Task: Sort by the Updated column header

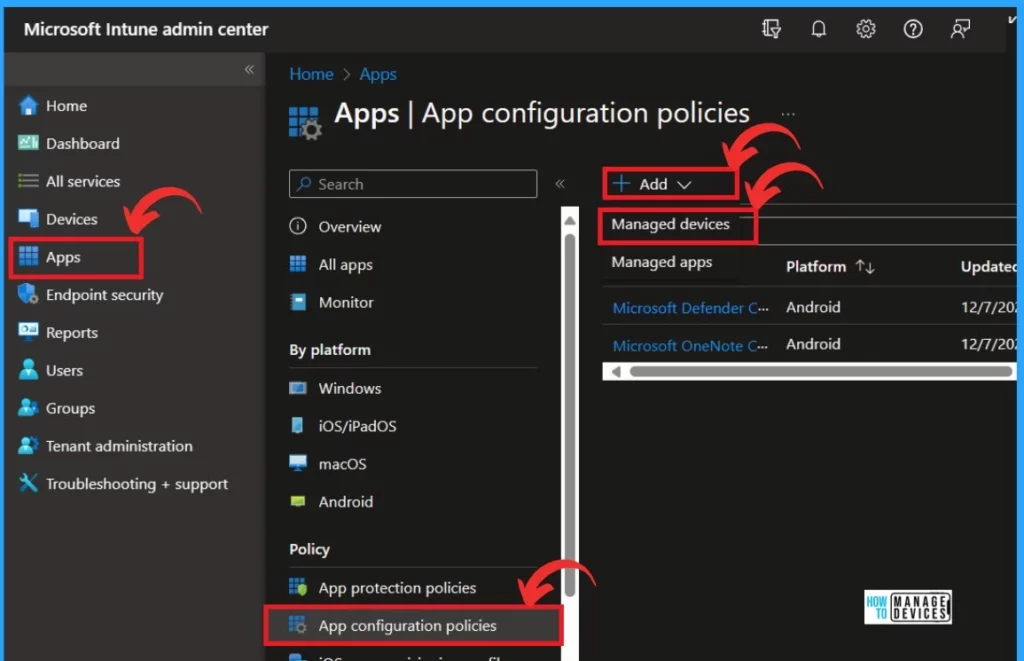Action: tap(989, 266)
